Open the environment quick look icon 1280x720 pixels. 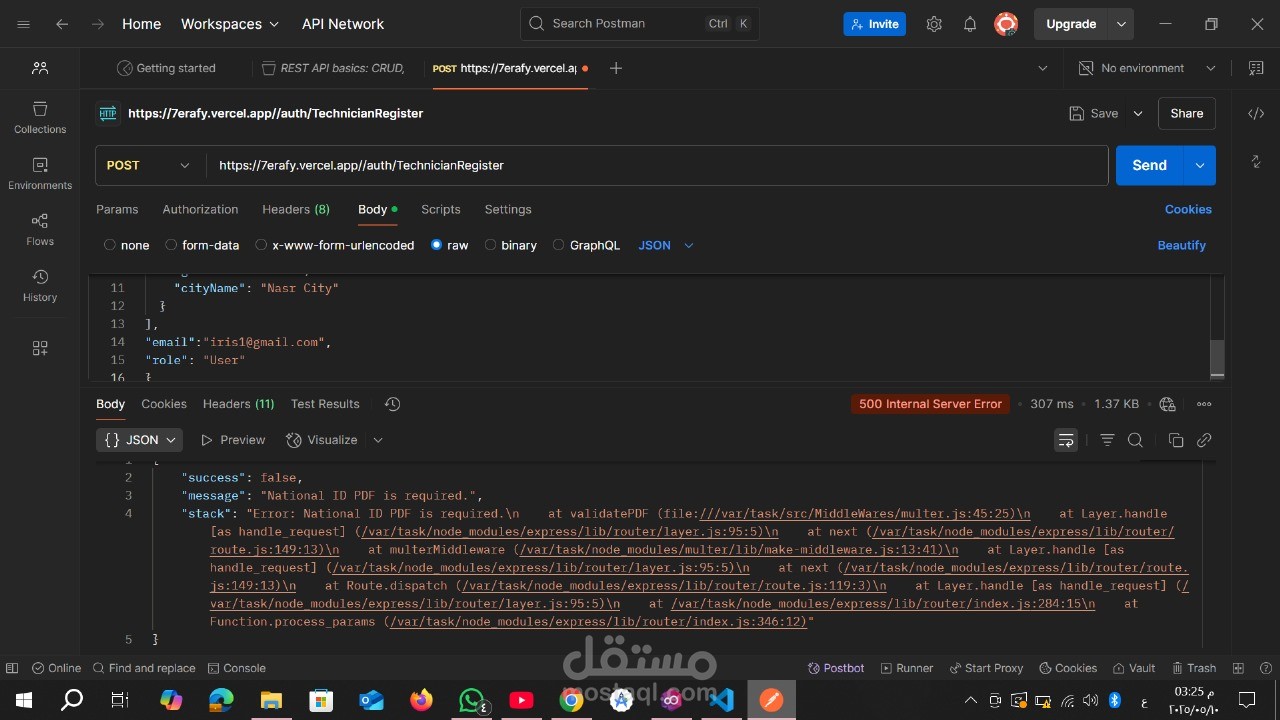pyautogui.click(x=1256, y=68)
